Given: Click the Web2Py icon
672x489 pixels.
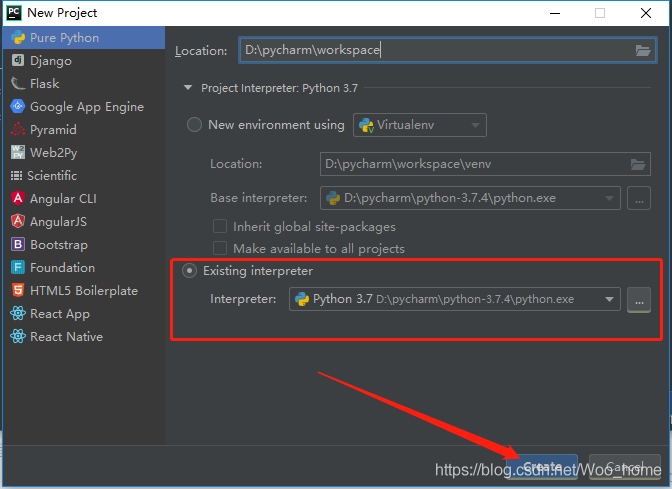Looking at the screenshot, I should coord(18,152).
